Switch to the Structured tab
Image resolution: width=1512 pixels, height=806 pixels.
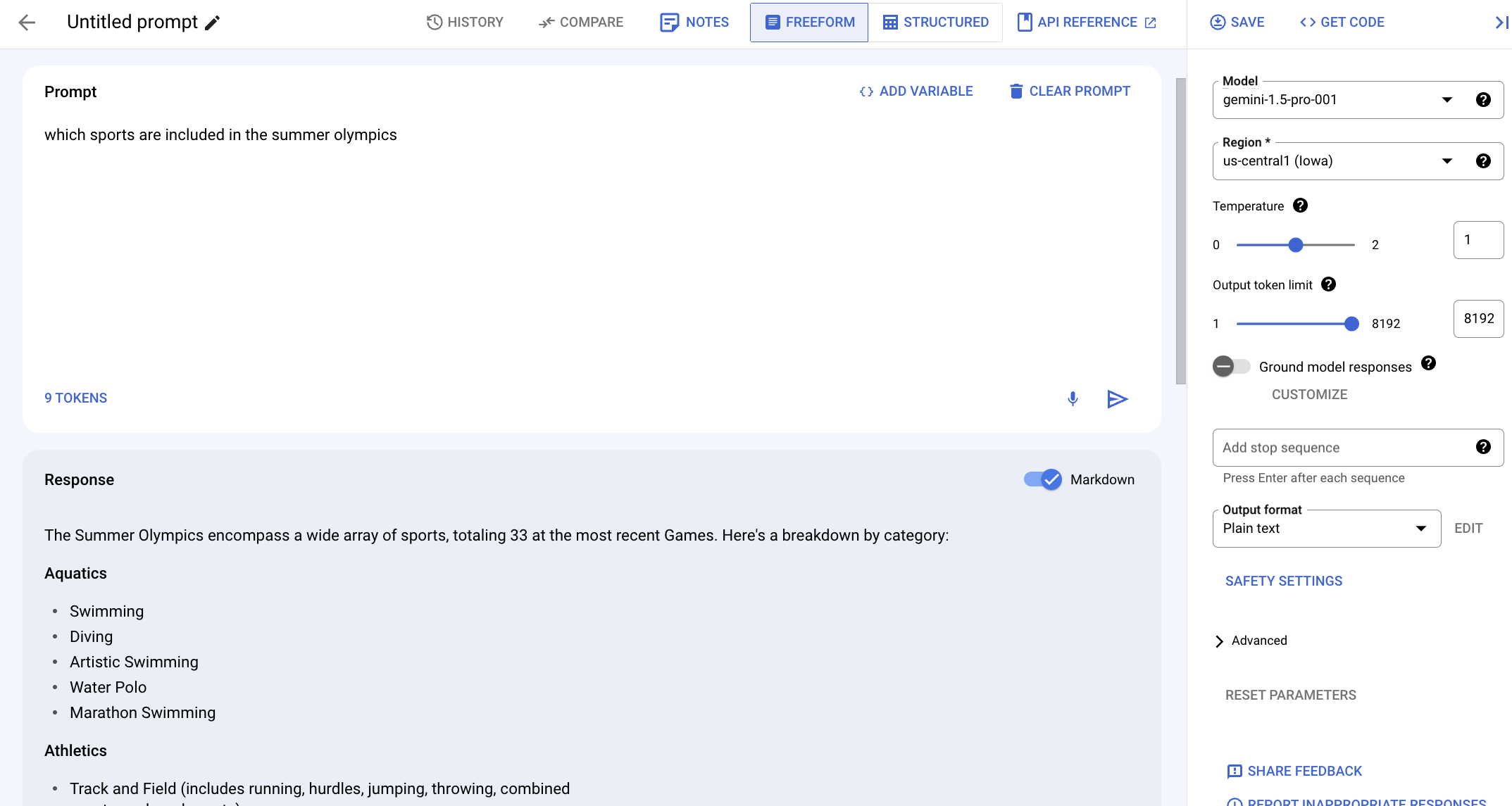(935, 23)
